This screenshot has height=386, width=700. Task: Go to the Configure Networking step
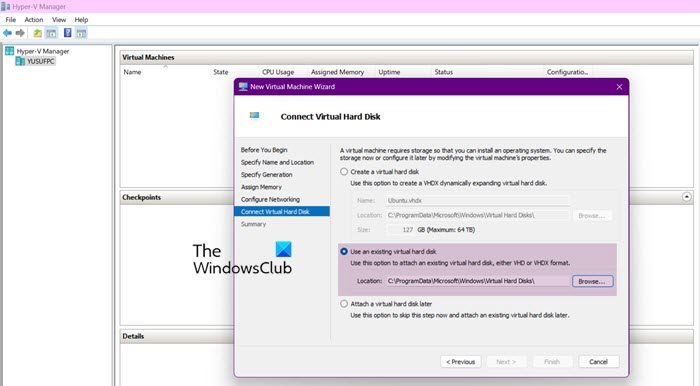(x=270, y=199)
